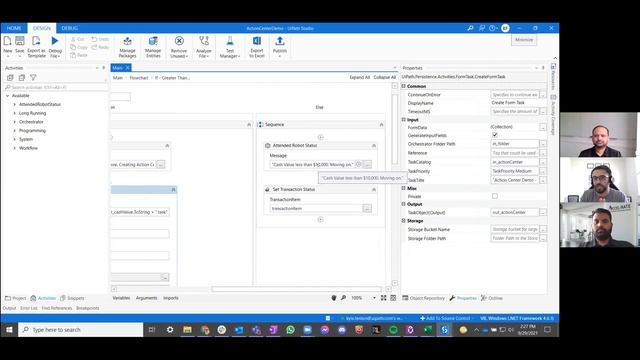
Task: Open Manage Packages
Action: (127, 41)
